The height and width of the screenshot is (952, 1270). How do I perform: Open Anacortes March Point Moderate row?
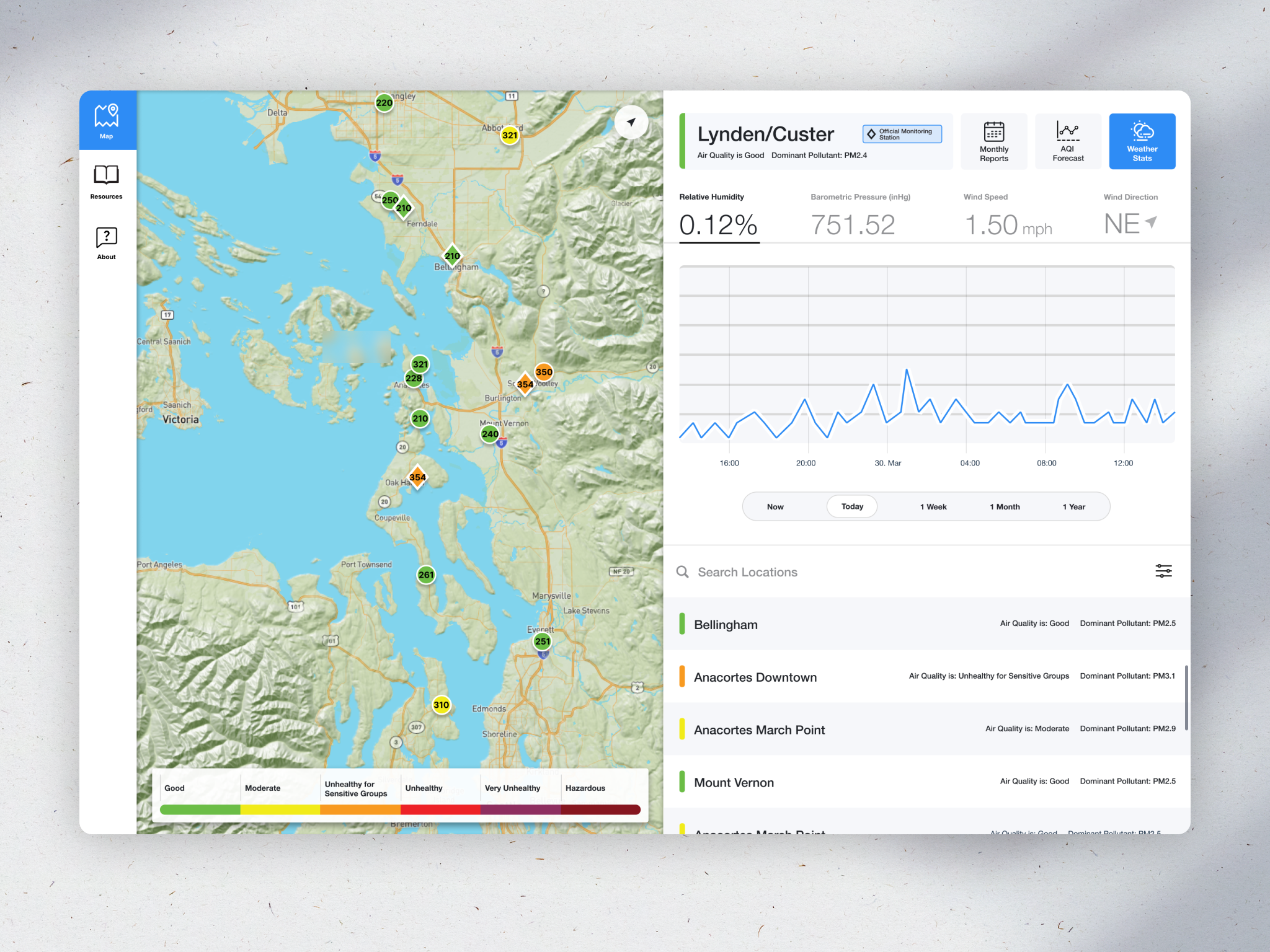[x=927, y=729]
